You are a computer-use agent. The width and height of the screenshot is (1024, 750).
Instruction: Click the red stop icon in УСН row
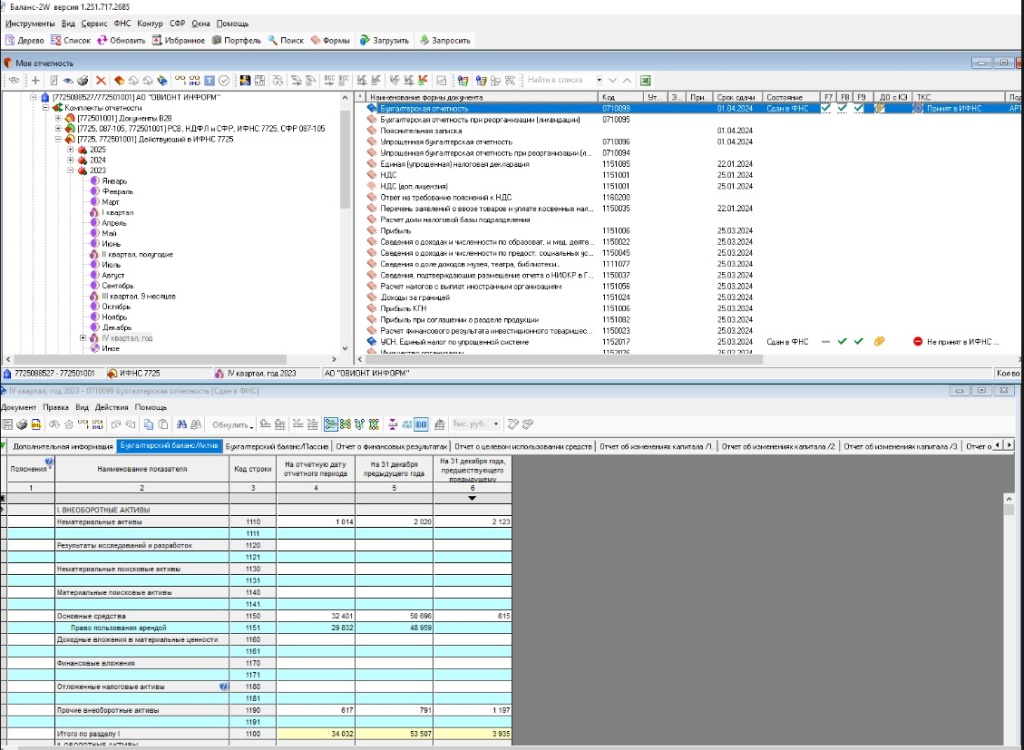click(x=918, y=342)
